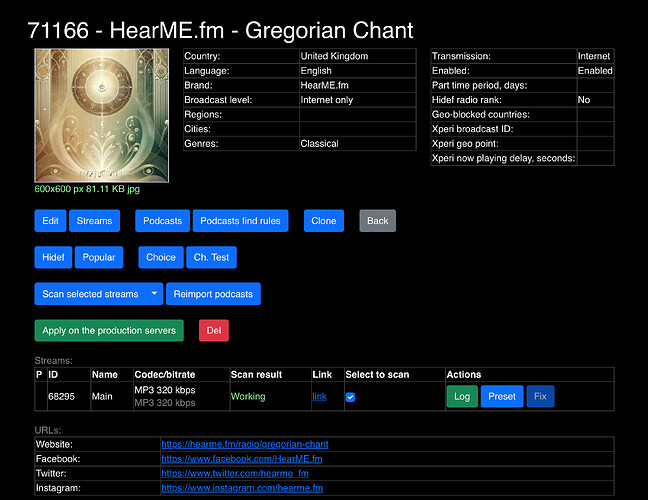Uncheck Select to scan for stream 68295
Screen dimensions: 648x500
[x=350, y=397]
